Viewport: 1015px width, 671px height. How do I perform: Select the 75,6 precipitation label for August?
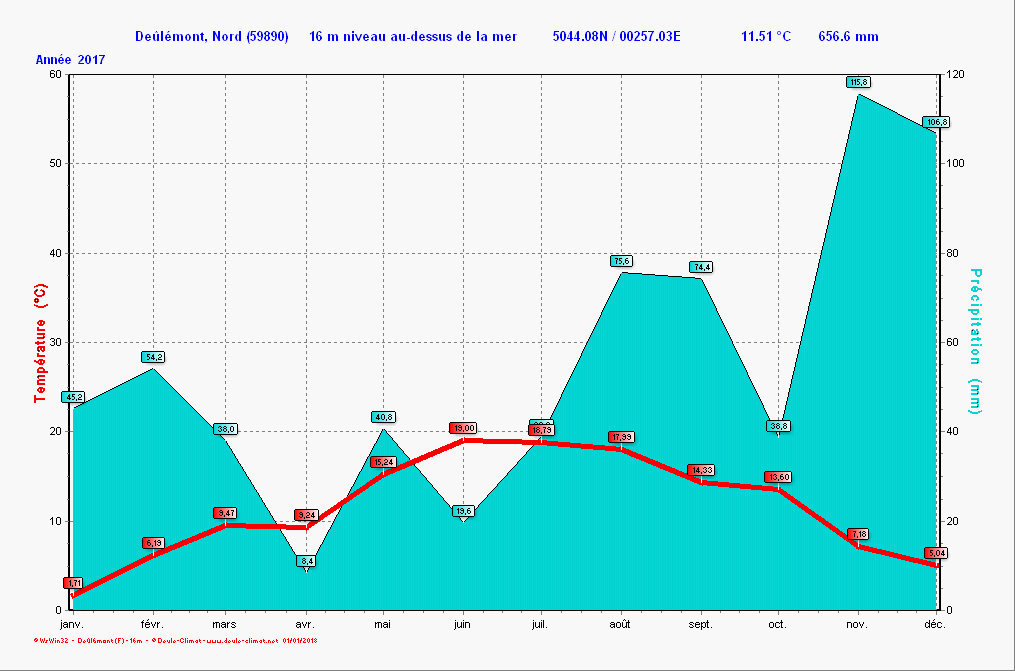click(622, 261)
